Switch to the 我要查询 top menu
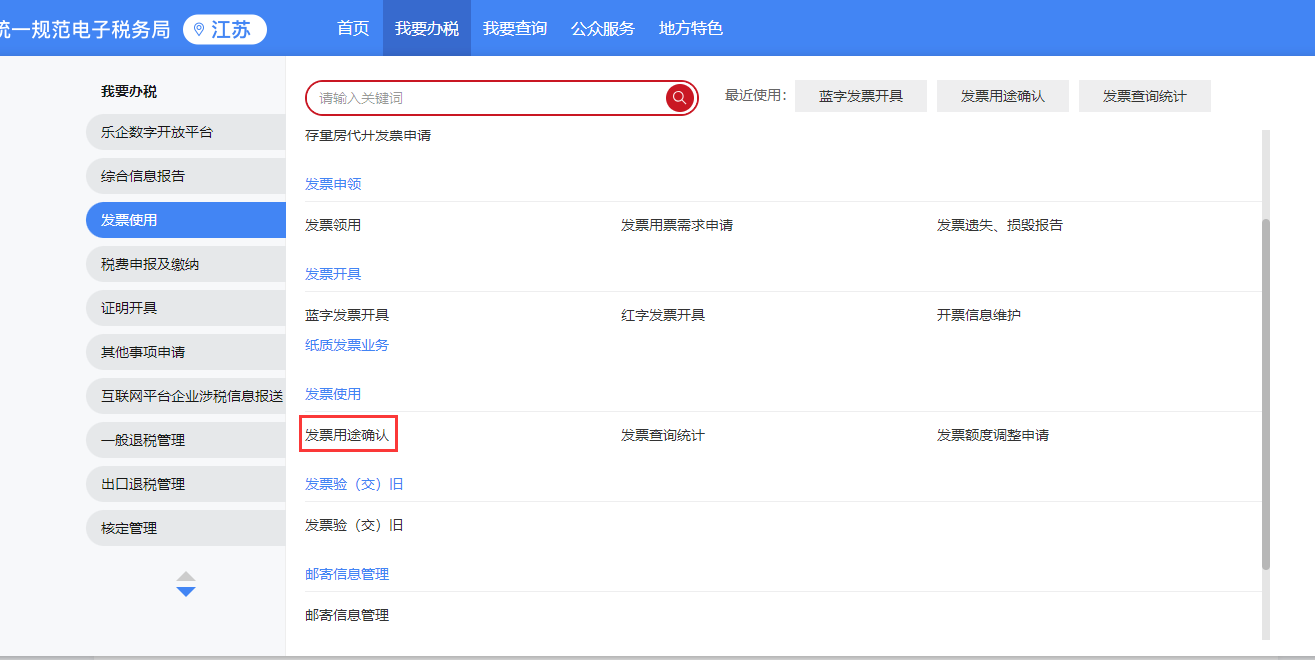 (x=514, y=29)
